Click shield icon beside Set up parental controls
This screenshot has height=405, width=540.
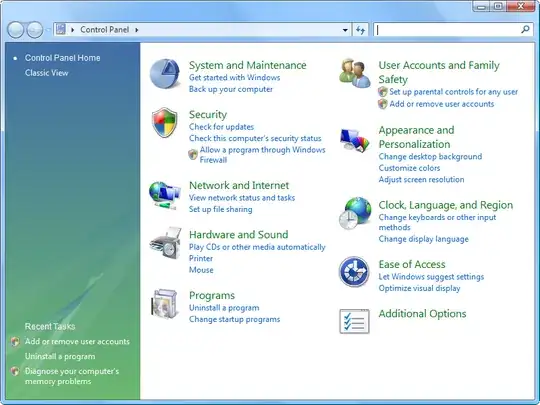tap(383, 92)
